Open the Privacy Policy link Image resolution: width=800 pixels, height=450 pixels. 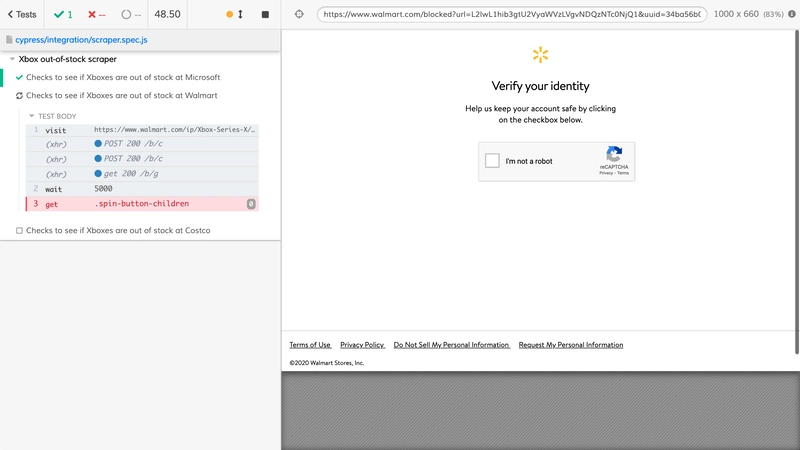362,345
